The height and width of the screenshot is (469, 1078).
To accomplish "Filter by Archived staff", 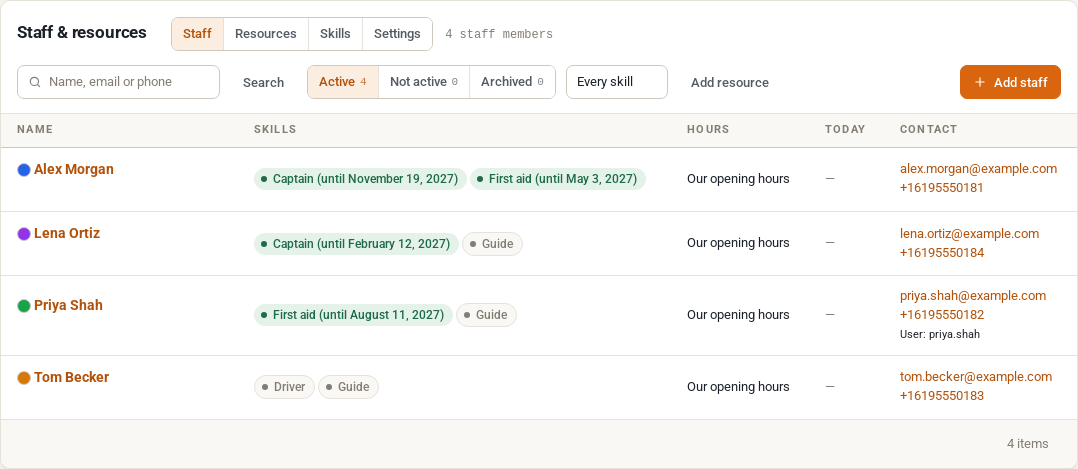I will [512, 82].
